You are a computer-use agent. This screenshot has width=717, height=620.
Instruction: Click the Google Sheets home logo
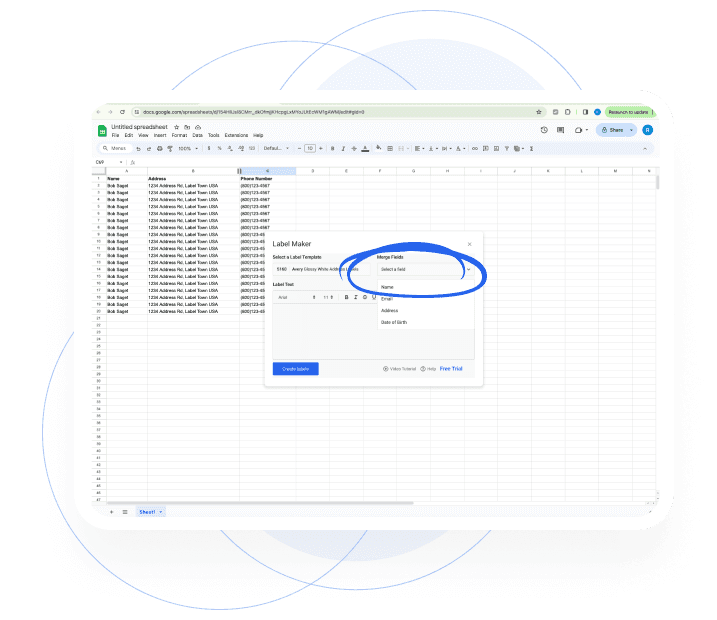click(x=102, y=131)
